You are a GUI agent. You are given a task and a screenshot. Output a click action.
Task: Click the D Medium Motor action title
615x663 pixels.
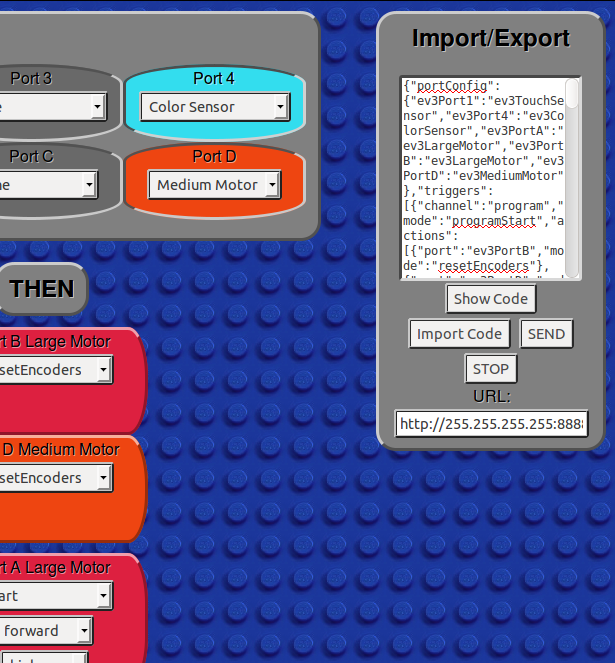(60, 449)
